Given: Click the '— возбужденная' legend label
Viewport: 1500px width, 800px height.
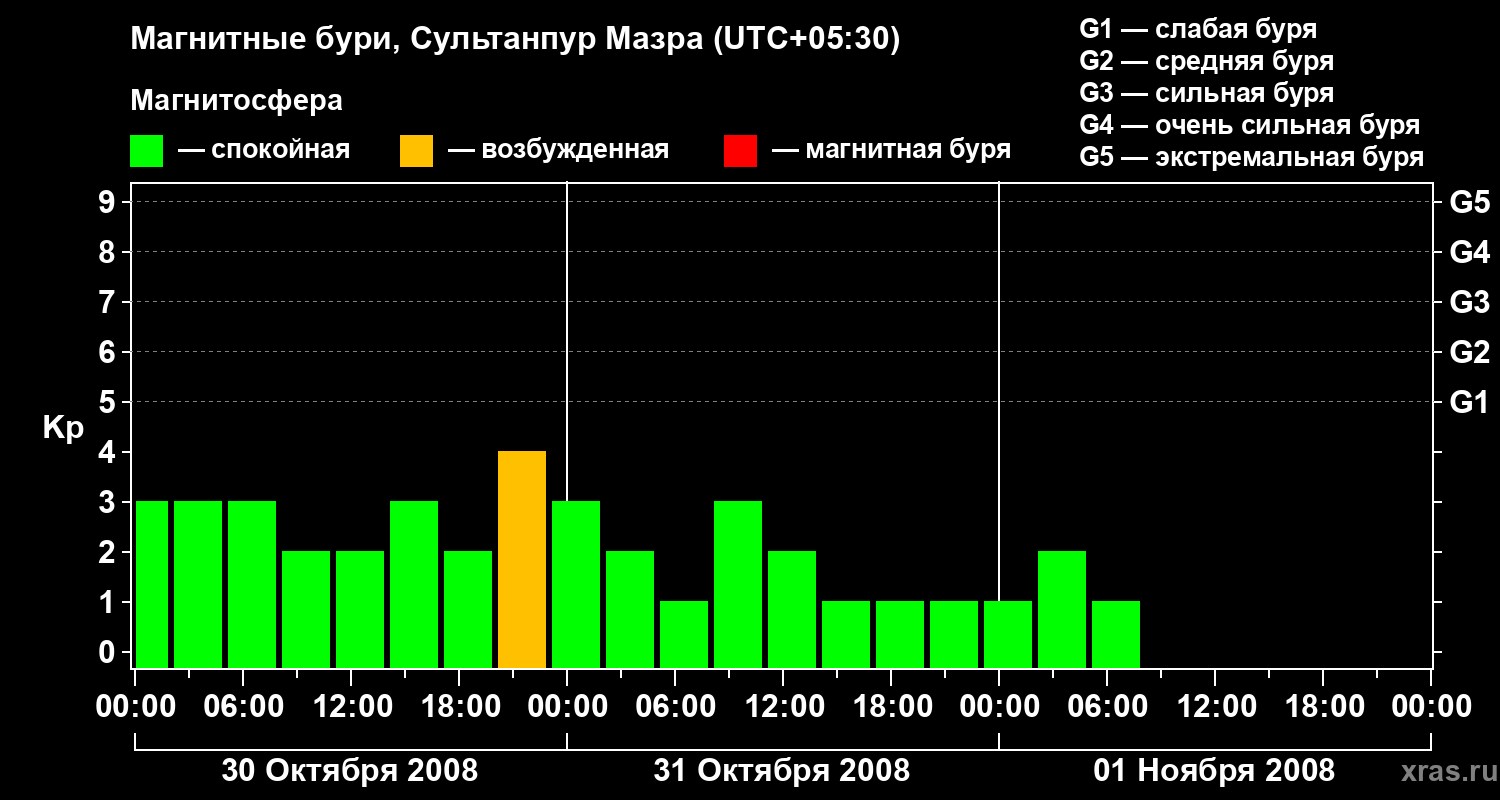Looking at the screenshot, I should 558,151.
